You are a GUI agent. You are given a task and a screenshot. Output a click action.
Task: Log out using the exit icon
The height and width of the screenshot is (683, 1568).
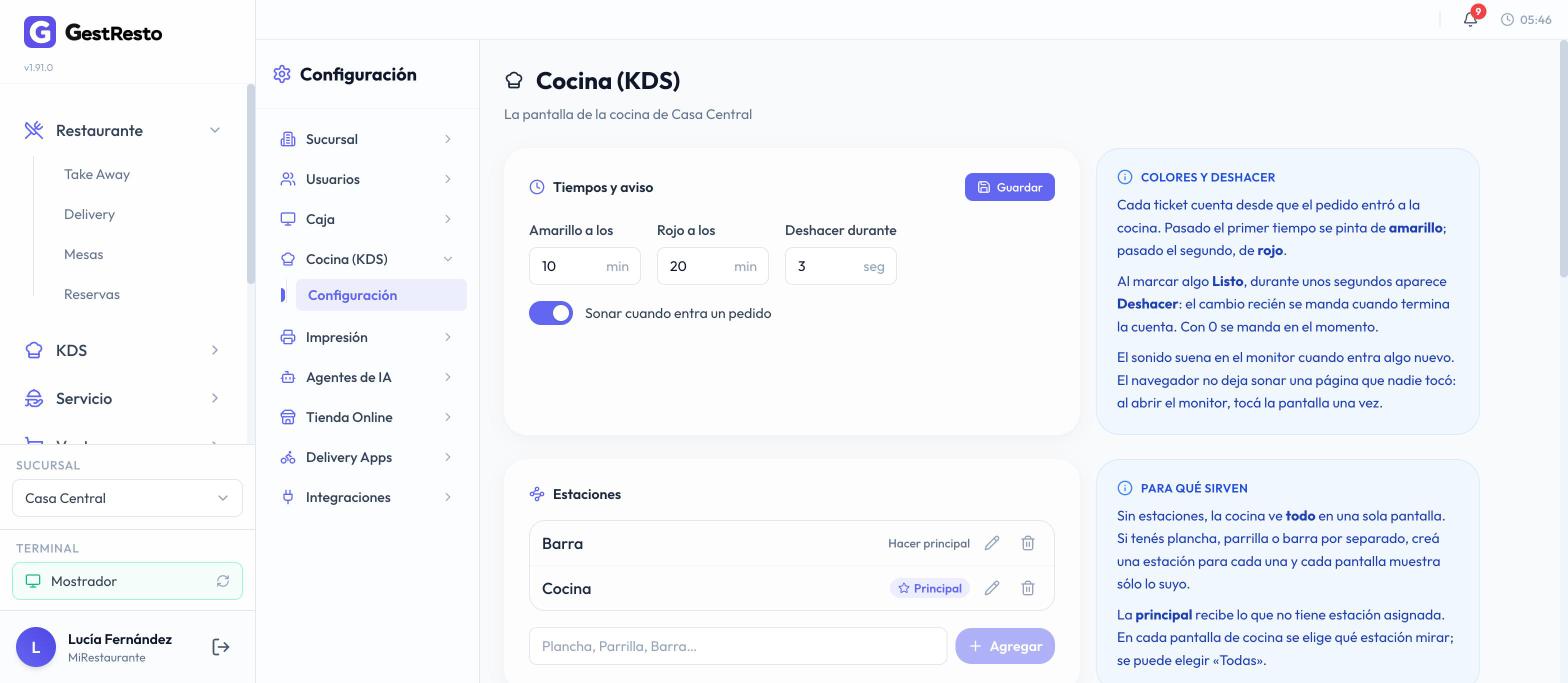pyautogui.click(x=221, y=647)
